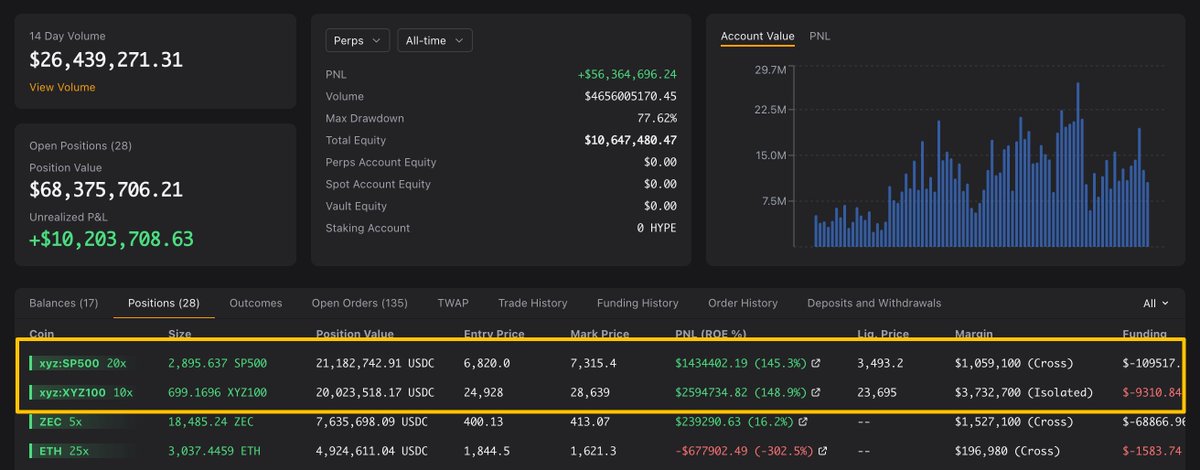Sort by the Mark Price column header
This screenshot has height=470, width=1200.
point(598,334)
